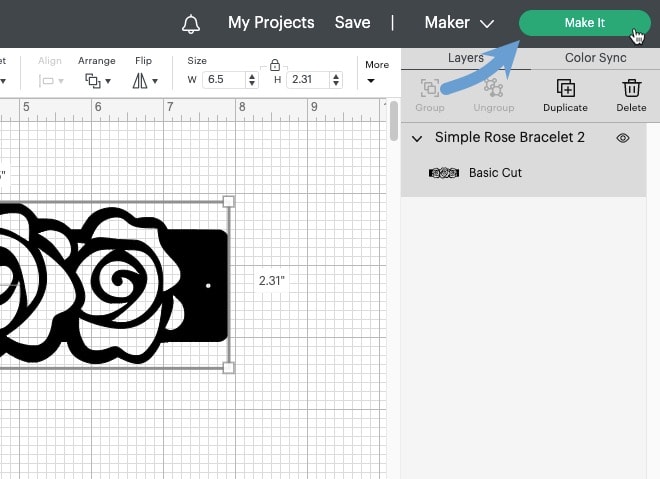This screenshot has height=479, width=660.
Task: Select the Basic Cut layer label
Action: click(495, 173)
